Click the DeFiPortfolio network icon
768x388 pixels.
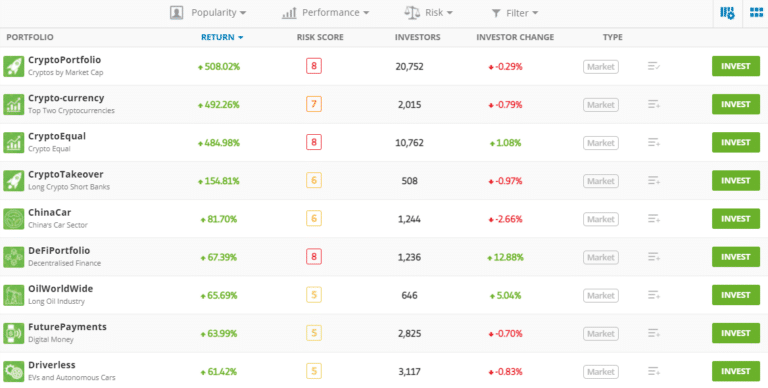pos(14,257)
